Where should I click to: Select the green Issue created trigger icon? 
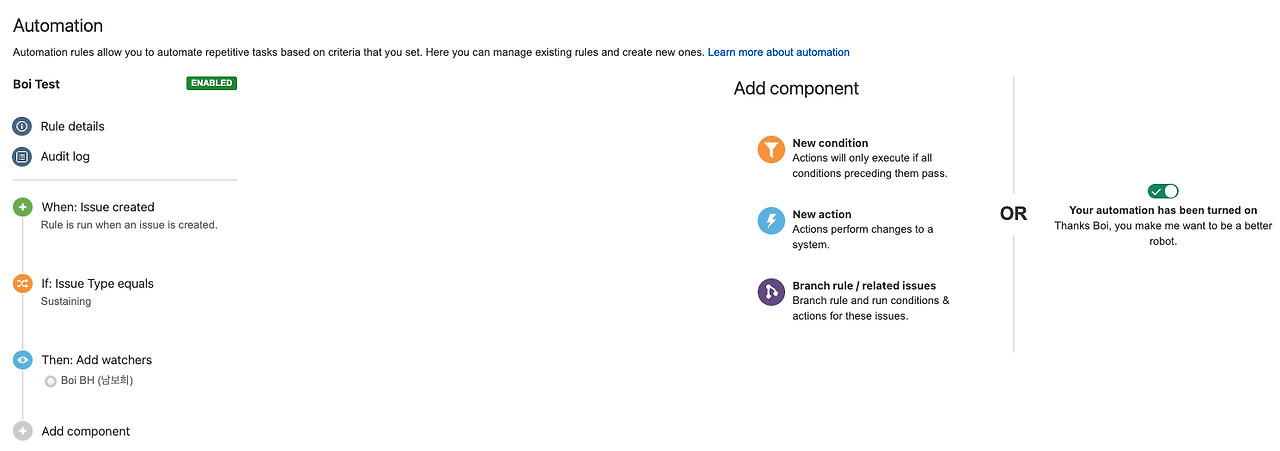(x=22, y=207)
